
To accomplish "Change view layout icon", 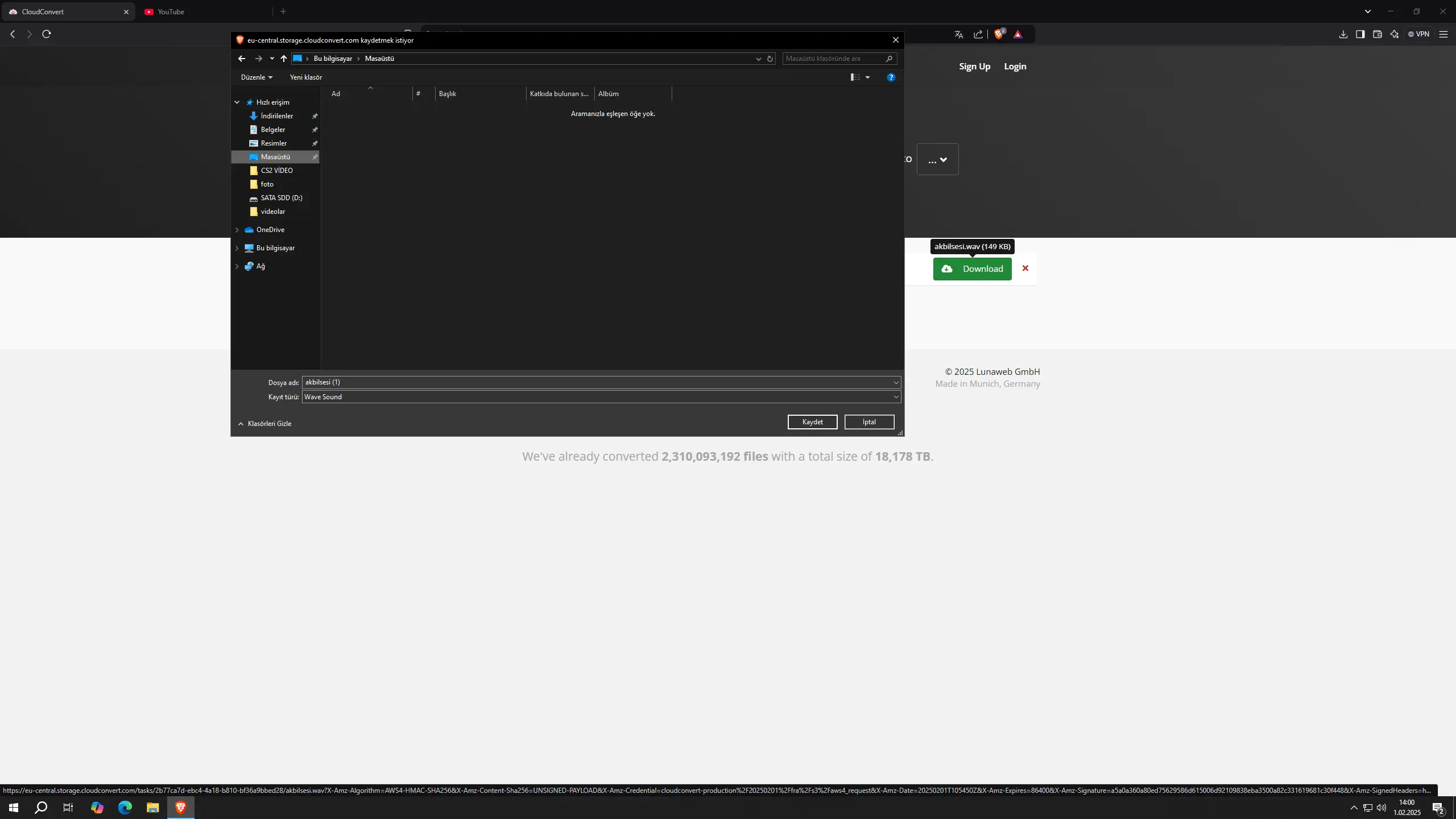I will coord(855,77).
